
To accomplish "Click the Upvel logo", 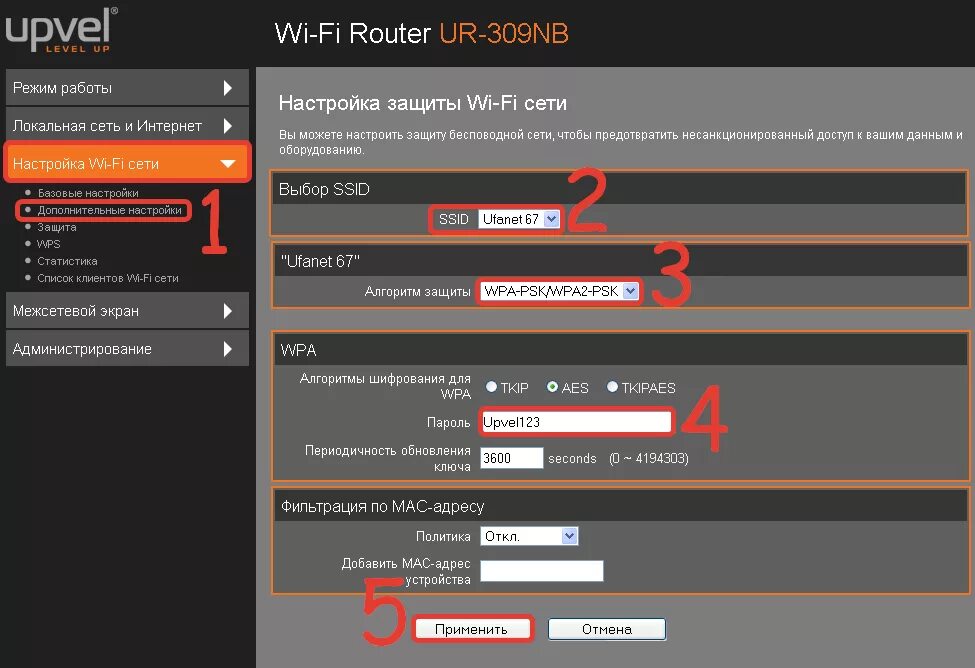I will (60, 30).
